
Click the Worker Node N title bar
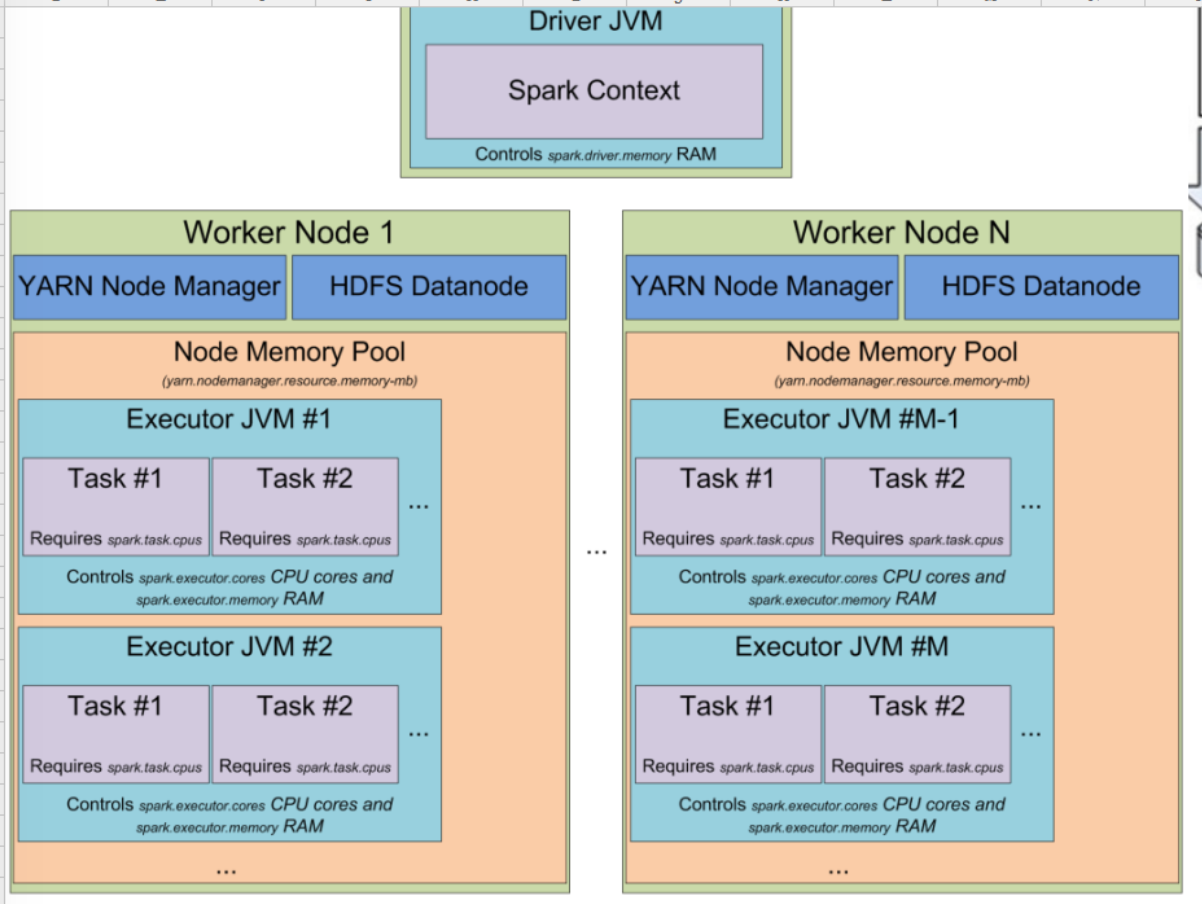coord(900,233)
